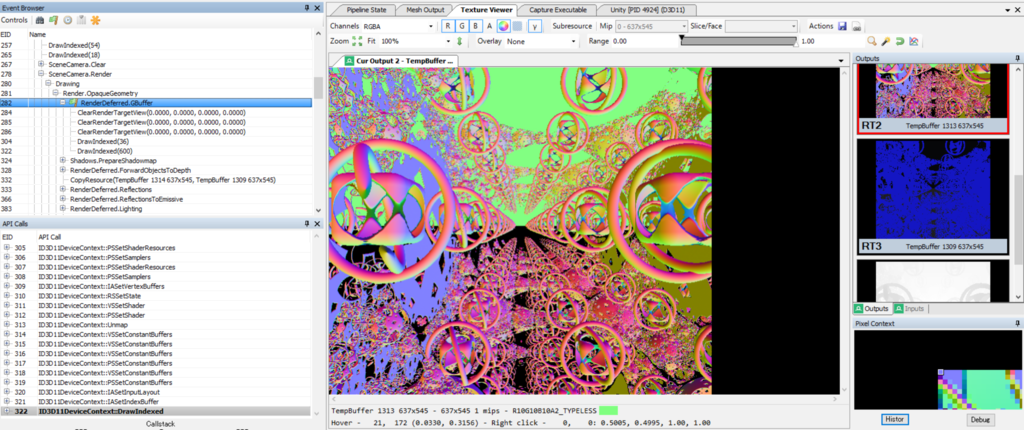Toggle the color wheel HDR multiply button

tap(503, 26)
